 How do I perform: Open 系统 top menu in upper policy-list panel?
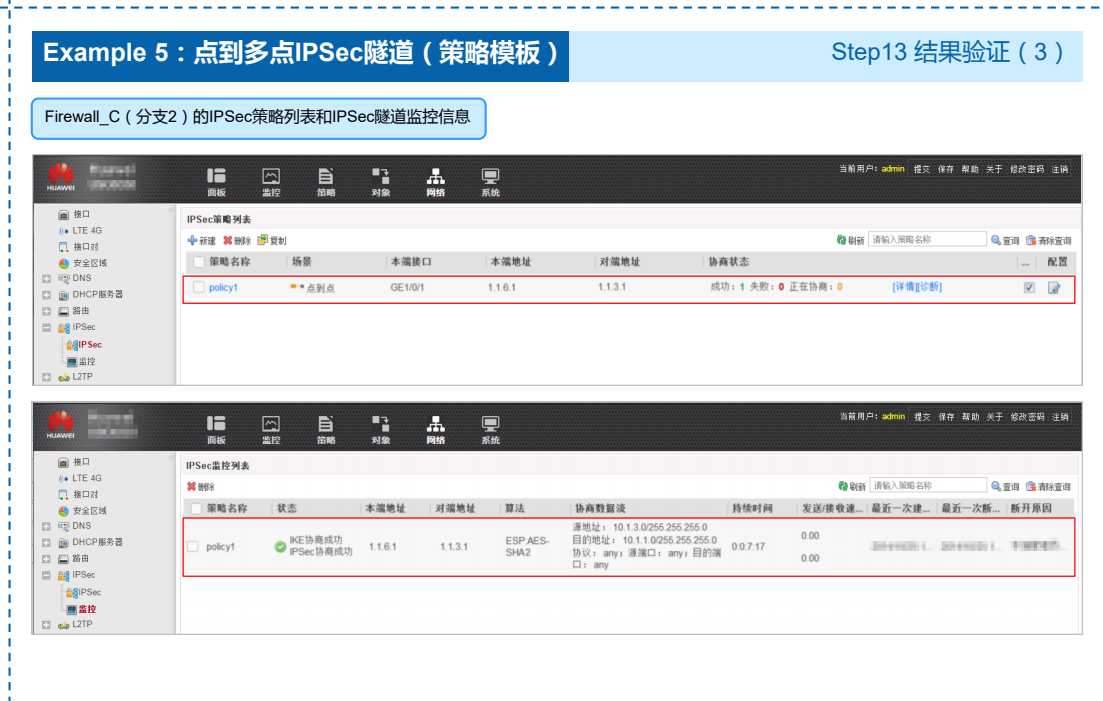coord(490,182)
